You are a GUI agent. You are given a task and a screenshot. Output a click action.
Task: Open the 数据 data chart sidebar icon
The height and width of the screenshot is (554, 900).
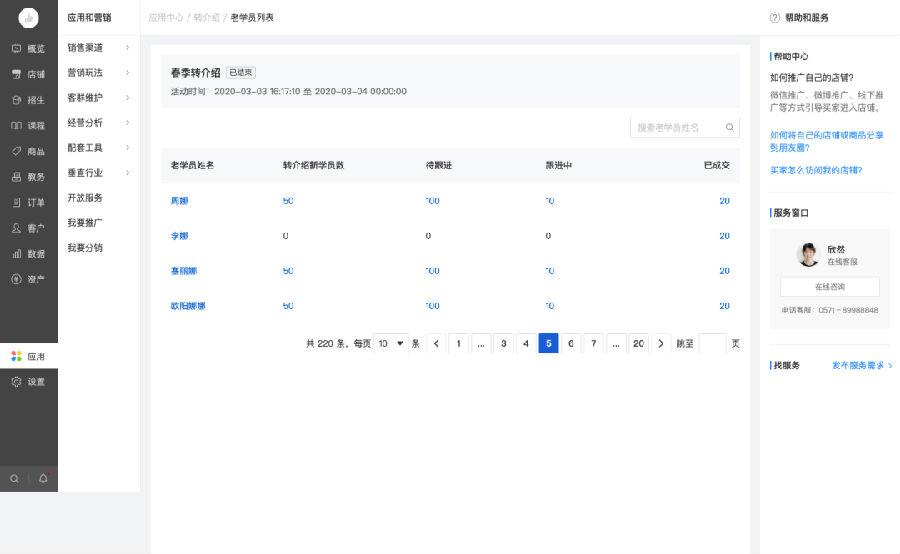point(17,253)
